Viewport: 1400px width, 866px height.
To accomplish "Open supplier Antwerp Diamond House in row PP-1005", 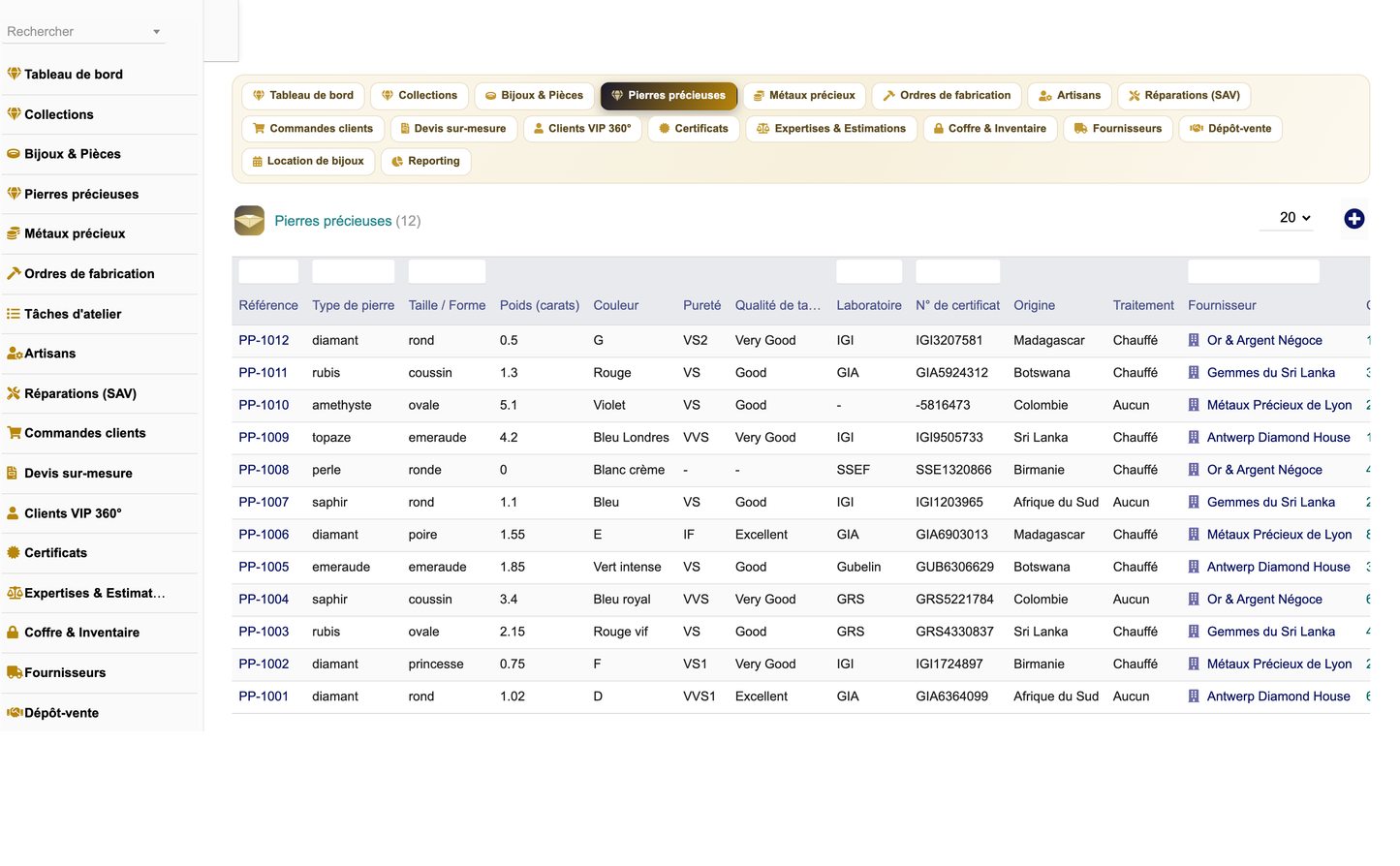I will [1278, 567].
